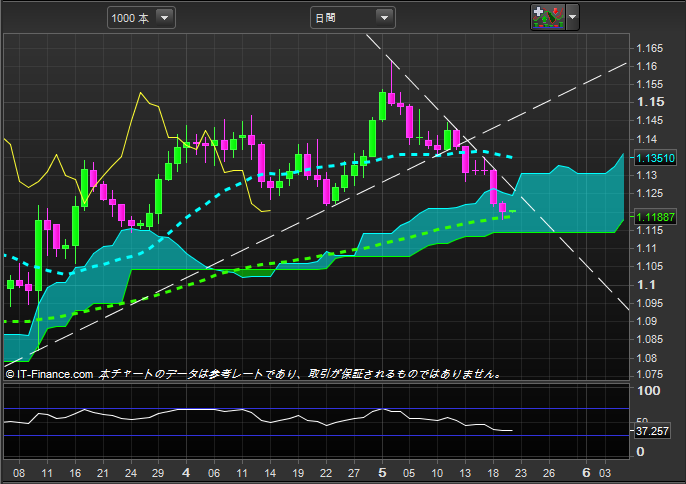Click the 08 date axis label
This screenshot has width=686, height=484.
pos(19,473)
